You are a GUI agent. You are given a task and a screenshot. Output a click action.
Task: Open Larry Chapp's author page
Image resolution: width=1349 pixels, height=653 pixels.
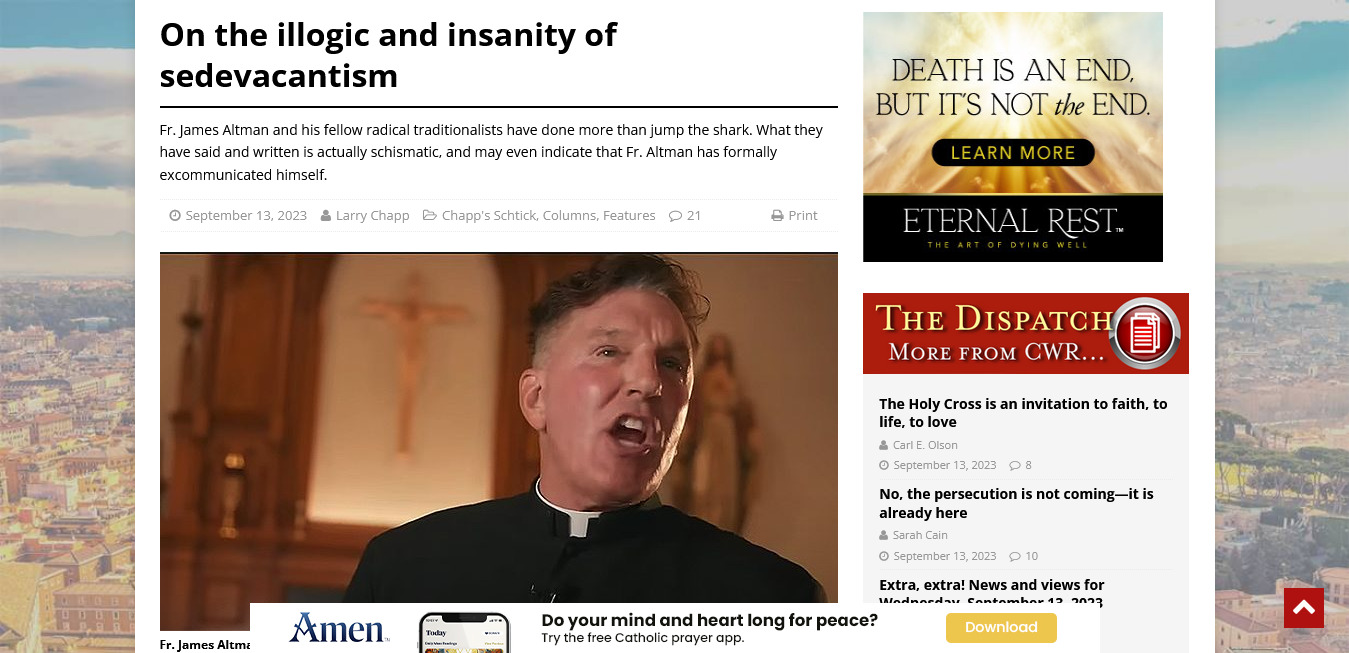click(x=372, y=215)
